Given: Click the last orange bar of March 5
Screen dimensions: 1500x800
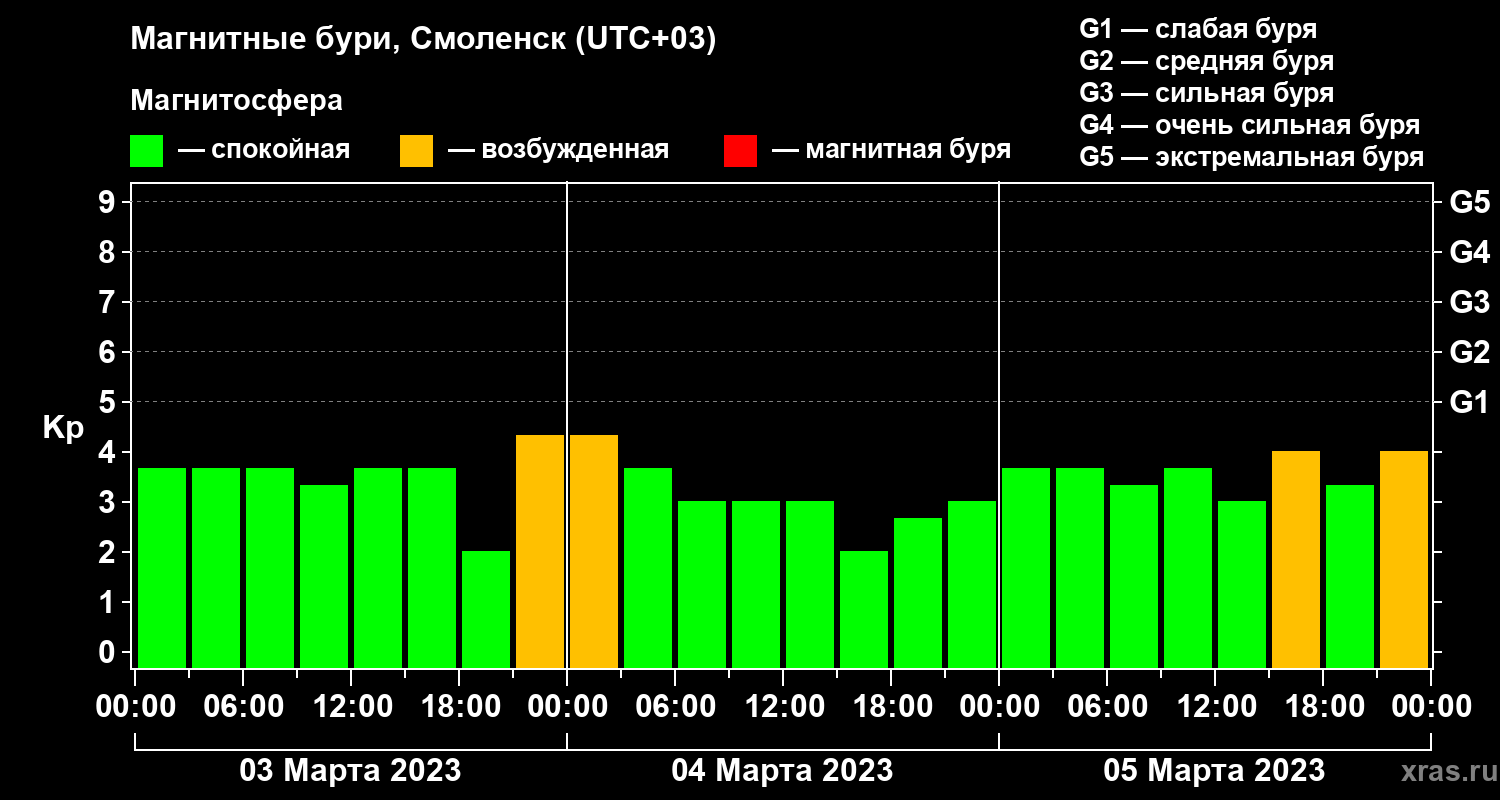Looking at the screenshot, I should (x=1404, y=559).
